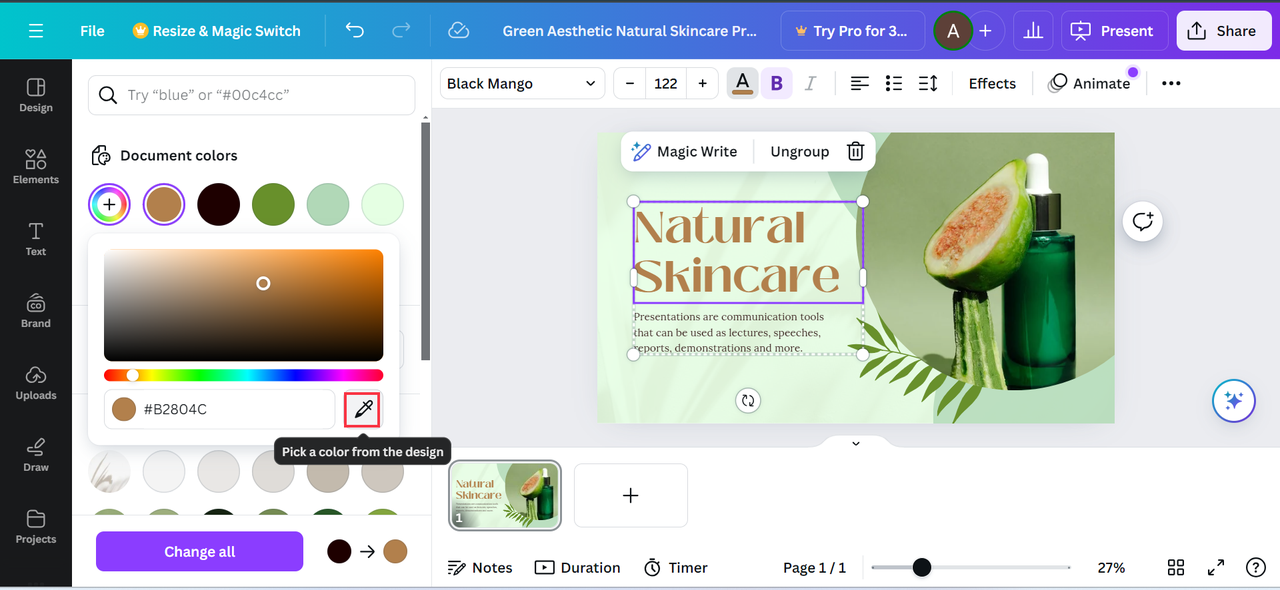The height and width of the screenshot is (590, 1280).
Task: Add a comment on the canvas
Action: (x=1143, y=221)
